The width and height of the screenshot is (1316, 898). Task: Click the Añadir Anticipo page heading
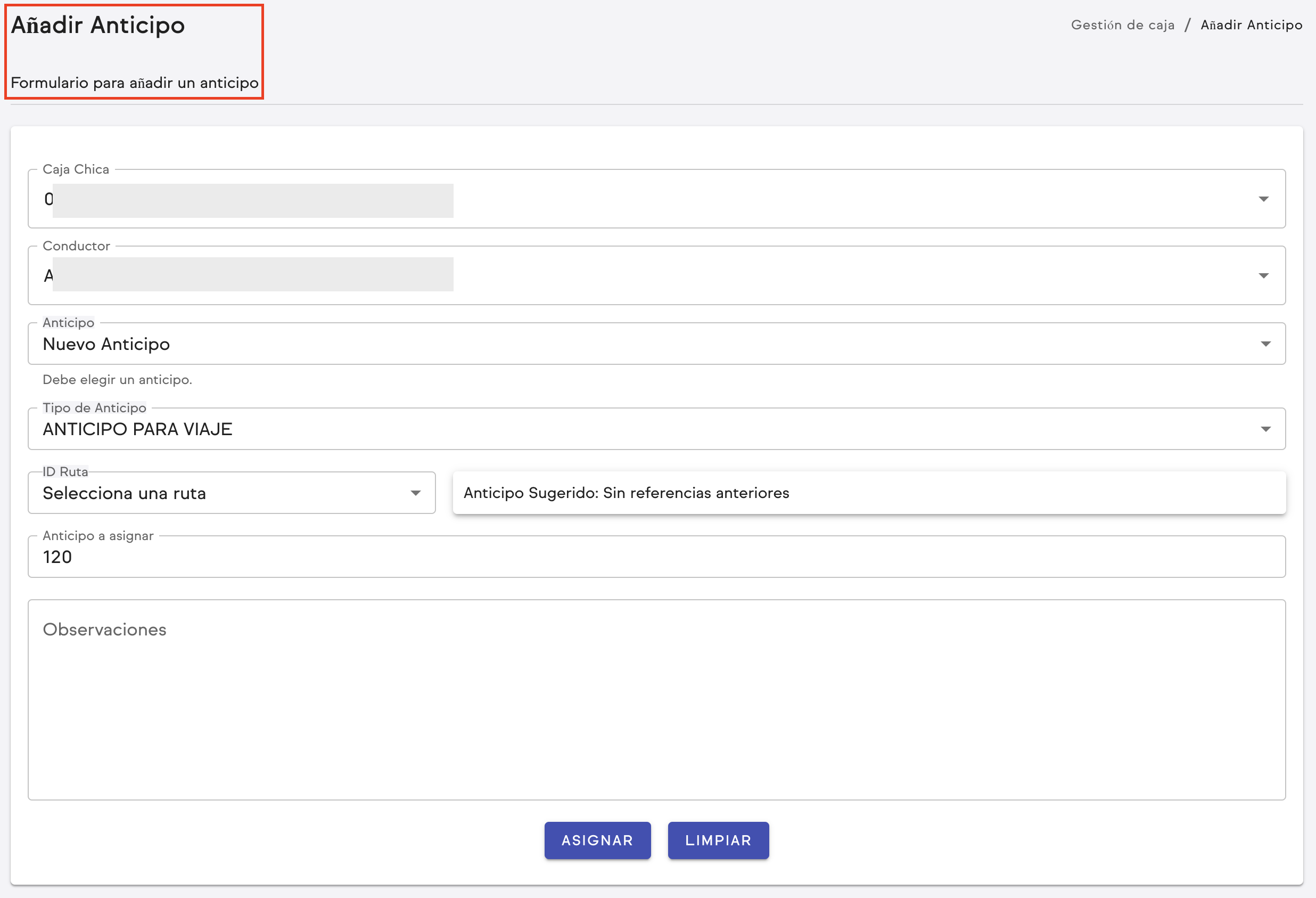click(x=98, y=25)
